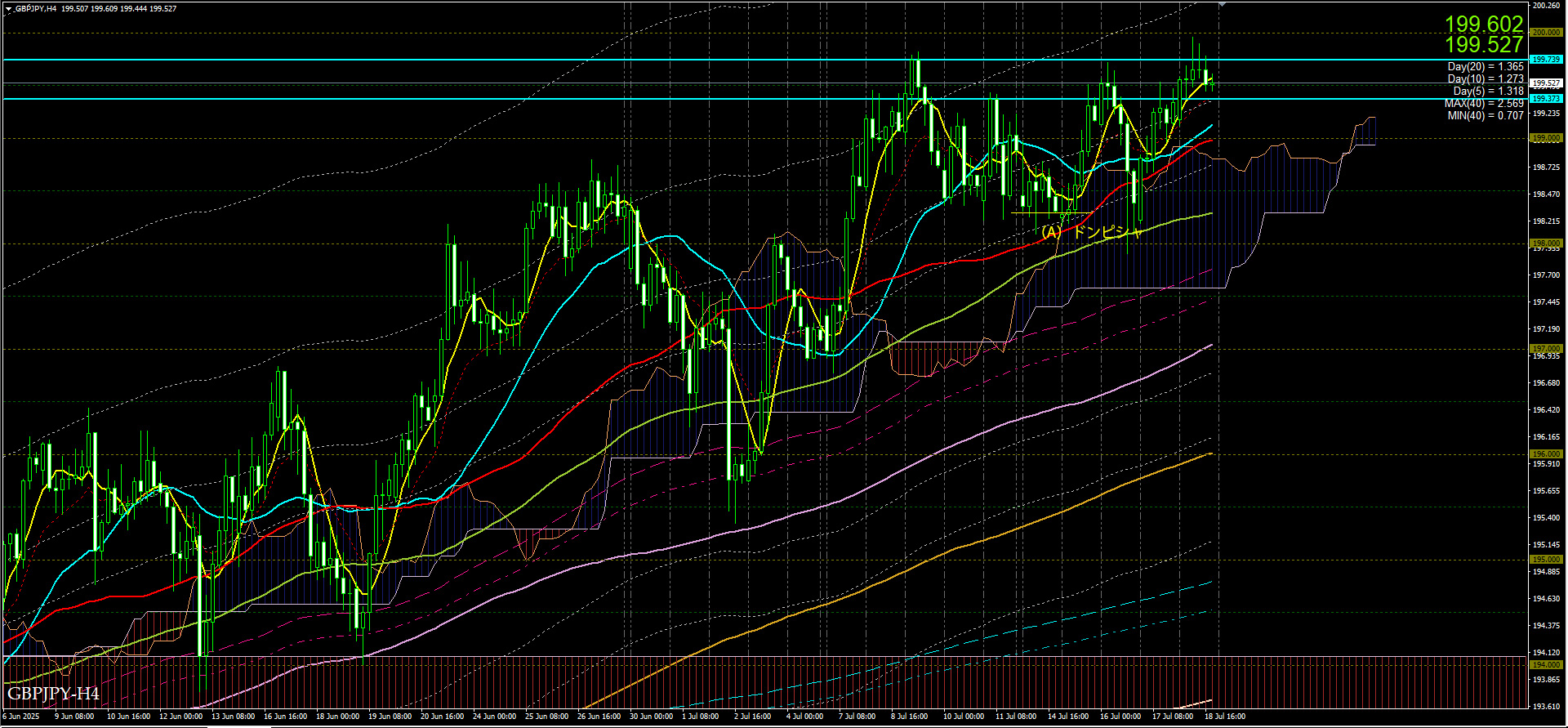This screenshot has width=1568, height=728.
Task: Click the olive 194.000 round-number price tag
Action: (x=1545, y=665)
